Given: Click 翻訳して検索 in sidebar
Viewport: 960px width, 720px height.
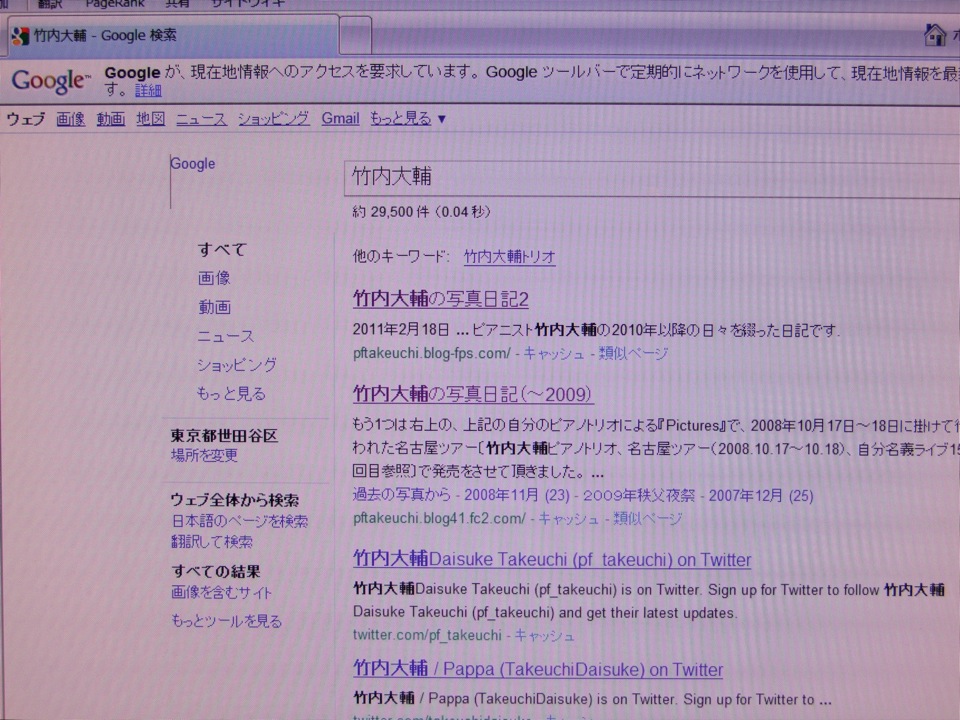Looking at the screenshot, I should point(212,542).
